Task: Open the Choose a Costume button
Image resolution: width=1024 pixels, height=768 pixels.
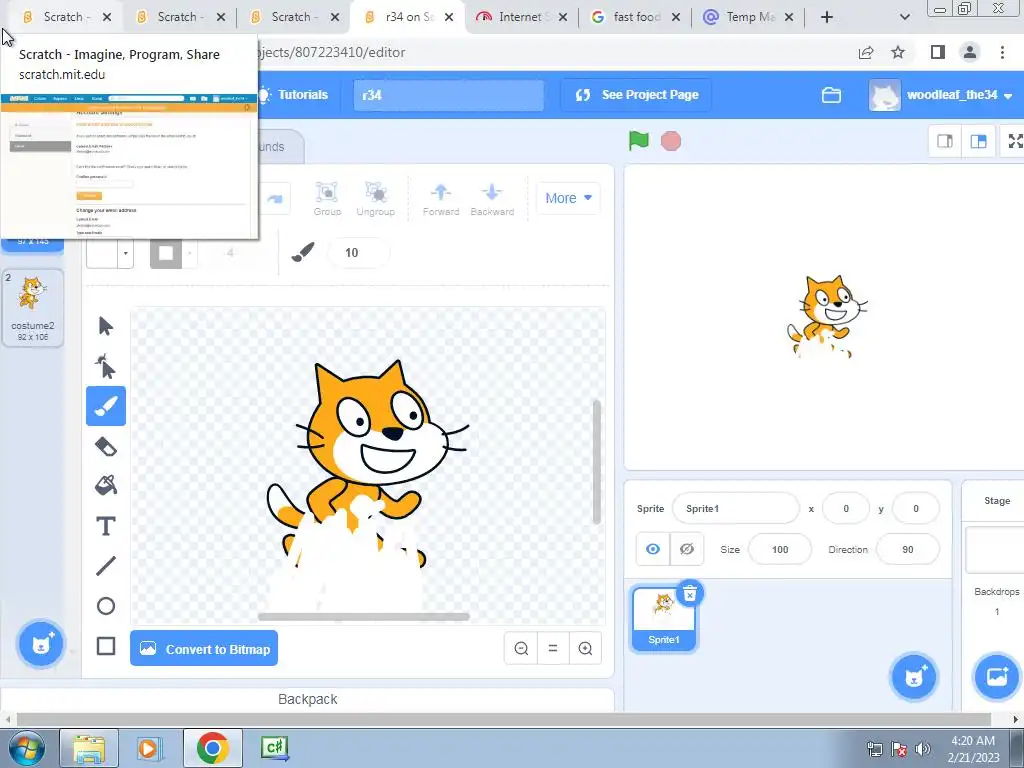Action: tap(40, 645)
